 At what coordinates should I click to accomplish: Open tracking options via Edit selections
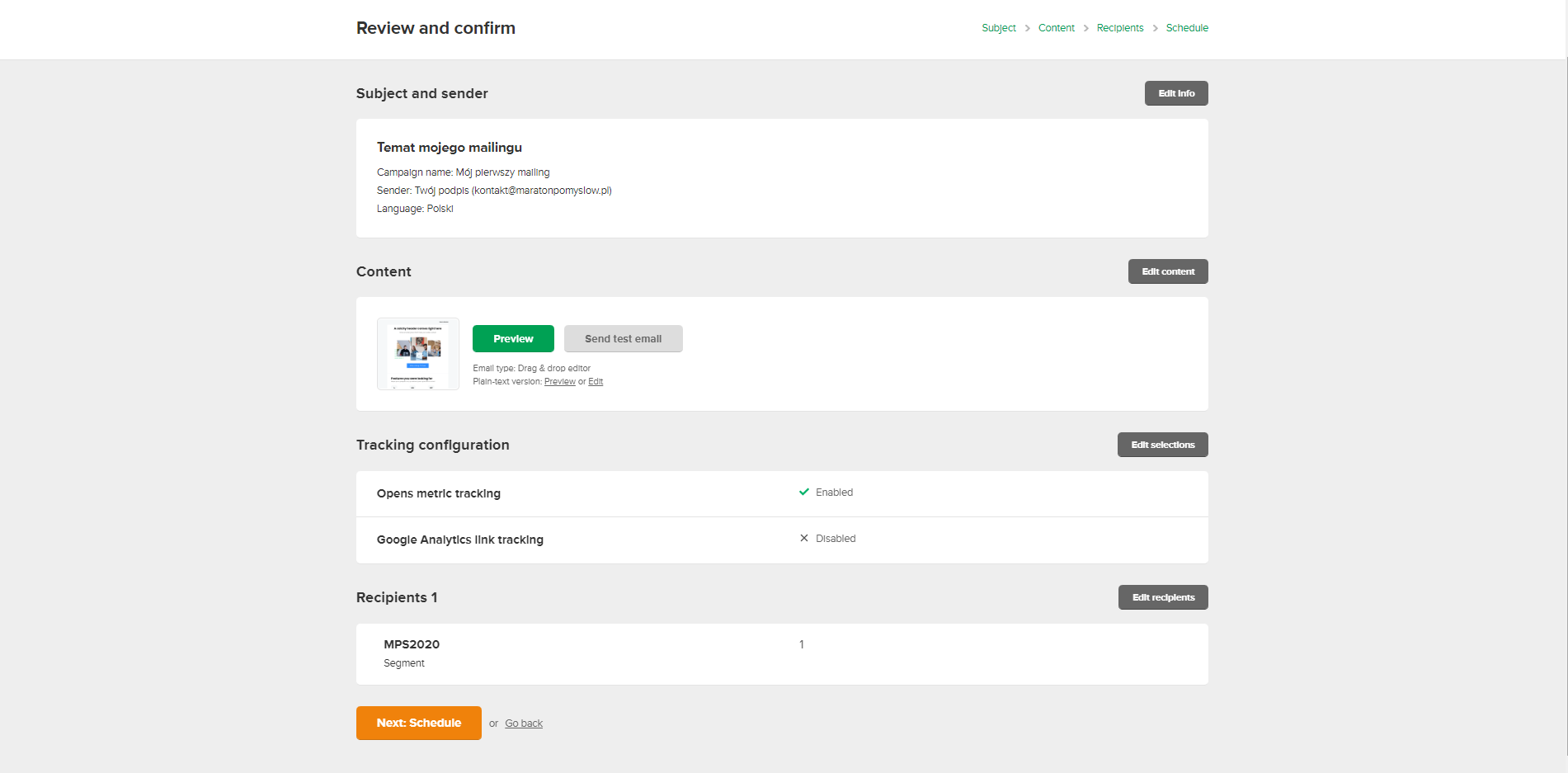[1162, 444]
